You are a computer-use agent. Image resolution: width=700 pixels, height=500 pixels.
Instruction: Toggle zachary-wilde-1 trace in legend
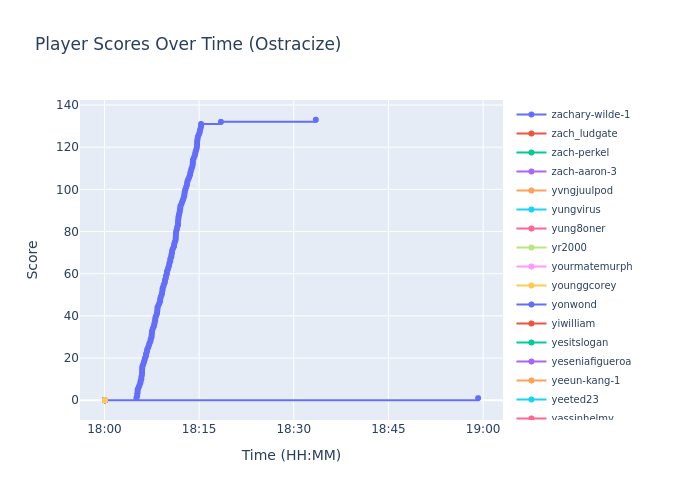coord(590,115)
